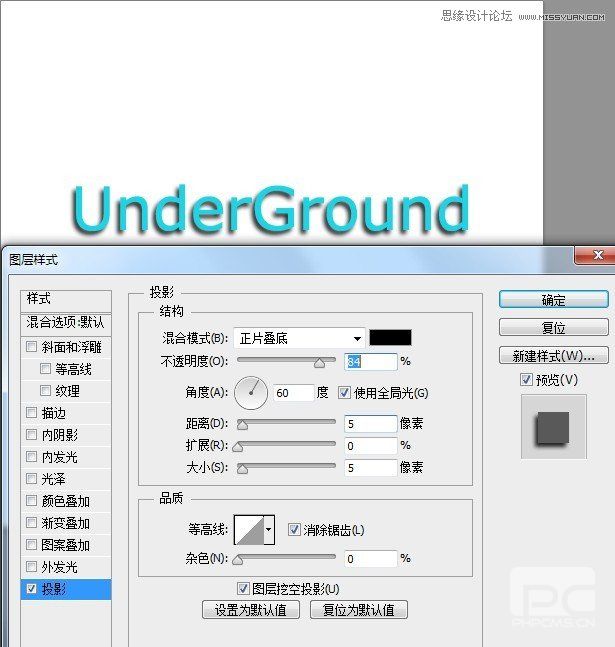Enable the 内阴影 checkbox
Screen dimensions: 615x647
point(31,434)
